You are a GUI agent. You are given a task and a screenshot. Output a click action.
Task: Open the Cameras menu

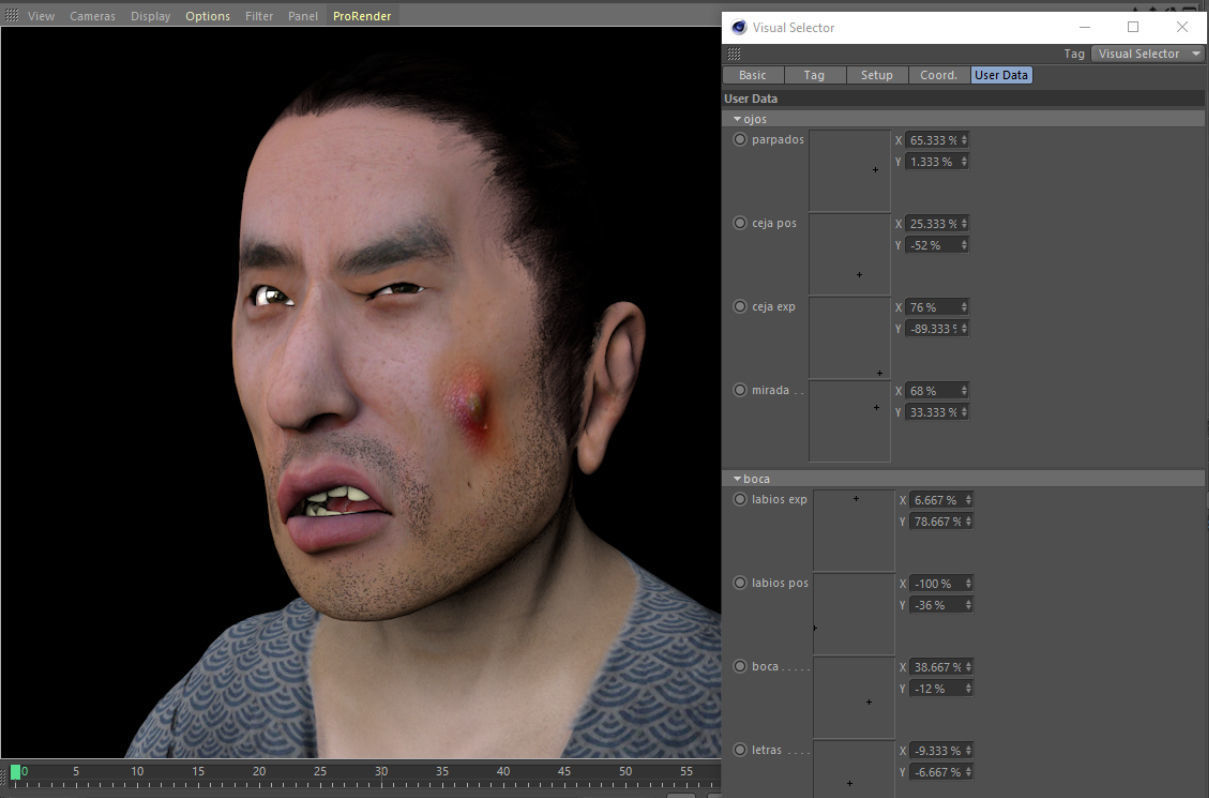coord(92,16)
